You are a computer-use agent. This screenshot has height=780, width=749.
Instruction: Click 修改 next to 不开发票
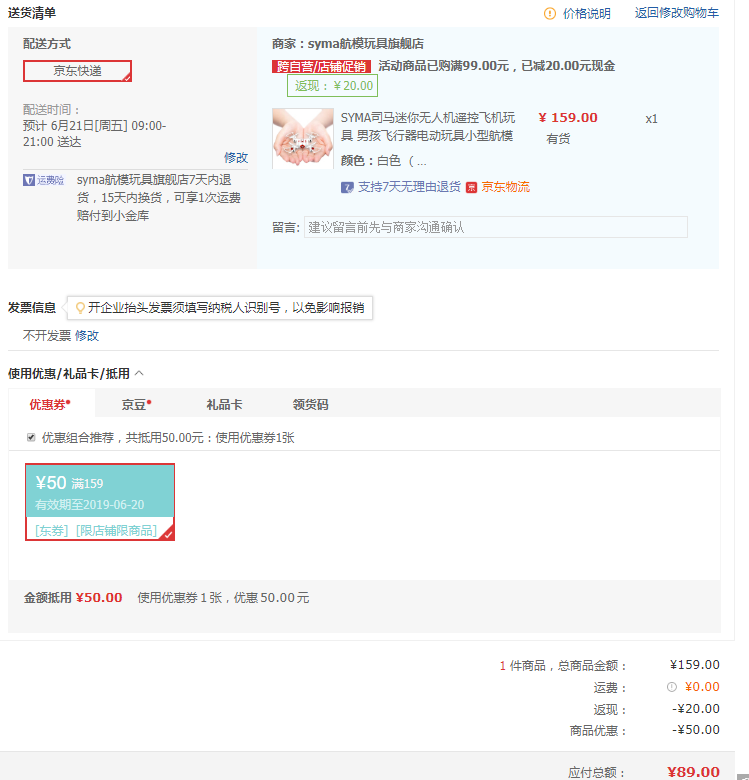(87, 336)
